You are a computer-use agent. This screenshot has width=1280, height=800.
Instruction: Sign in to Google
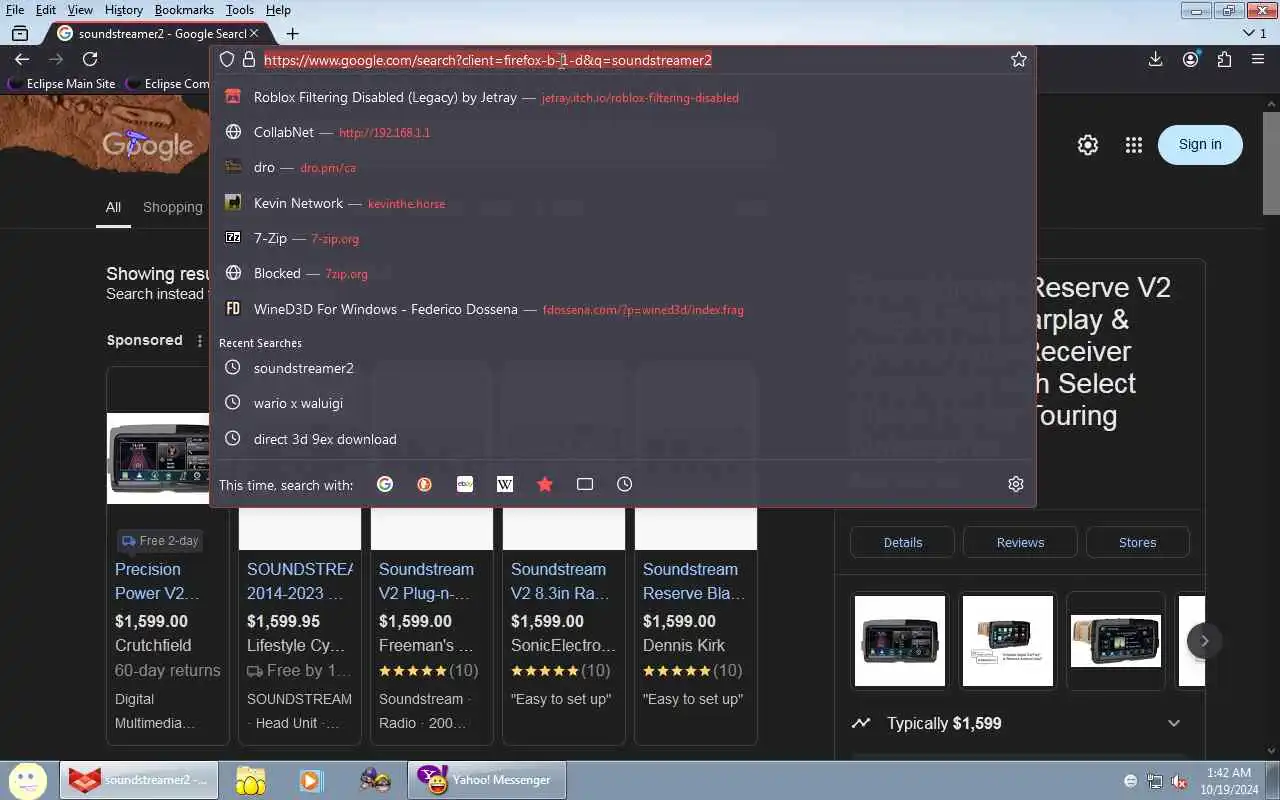click(x=1200, y=144)
